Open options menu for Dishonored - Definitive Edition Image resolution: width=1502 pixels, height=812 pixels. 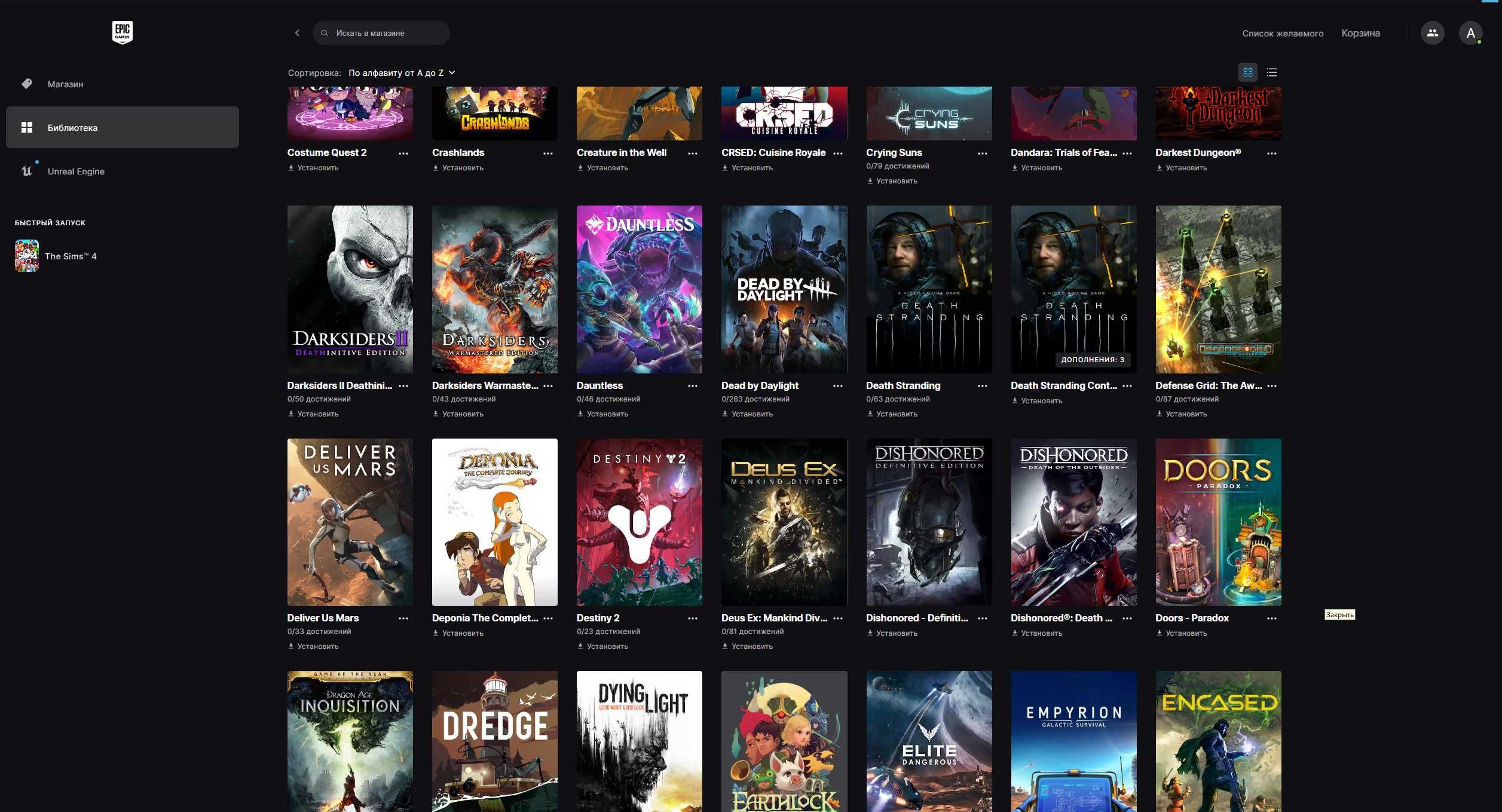pos(983,618)
